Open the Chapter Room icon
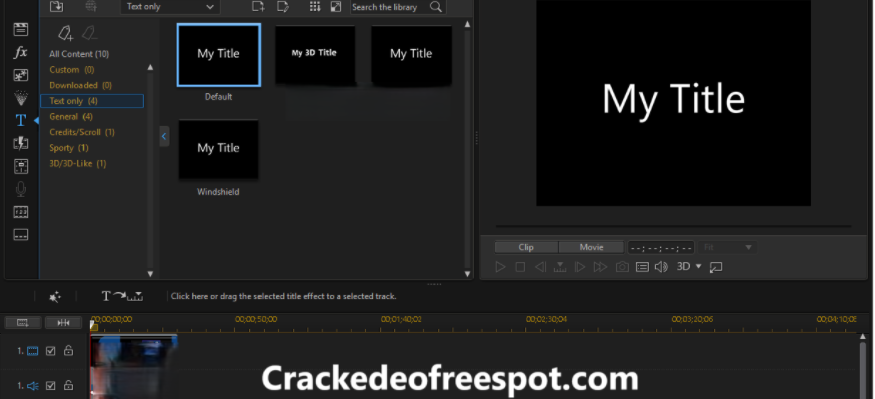Screen dimensions: 875x399 21,212
